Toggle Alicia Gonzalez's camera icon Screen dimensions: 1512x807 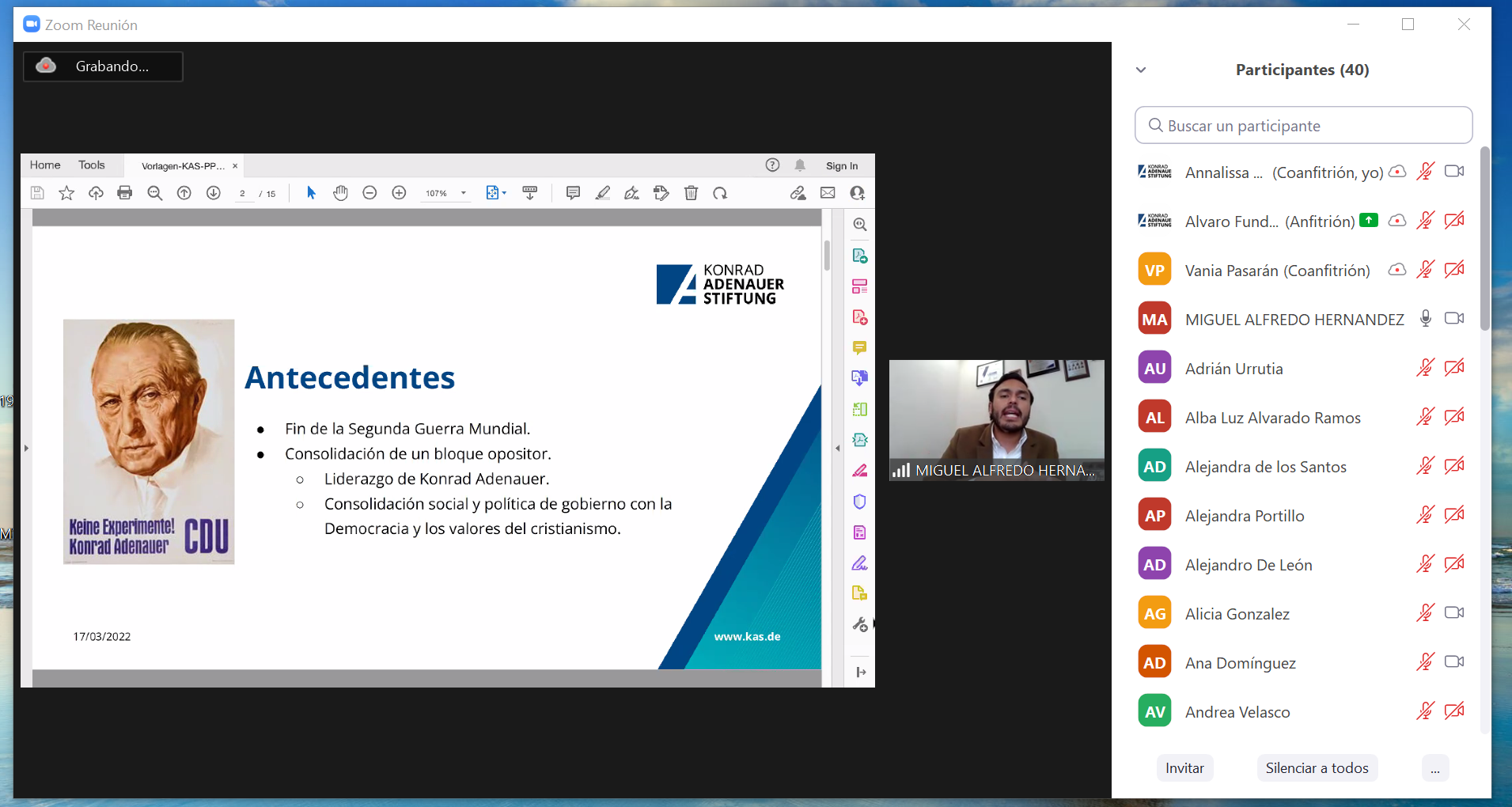point(1453,613)
